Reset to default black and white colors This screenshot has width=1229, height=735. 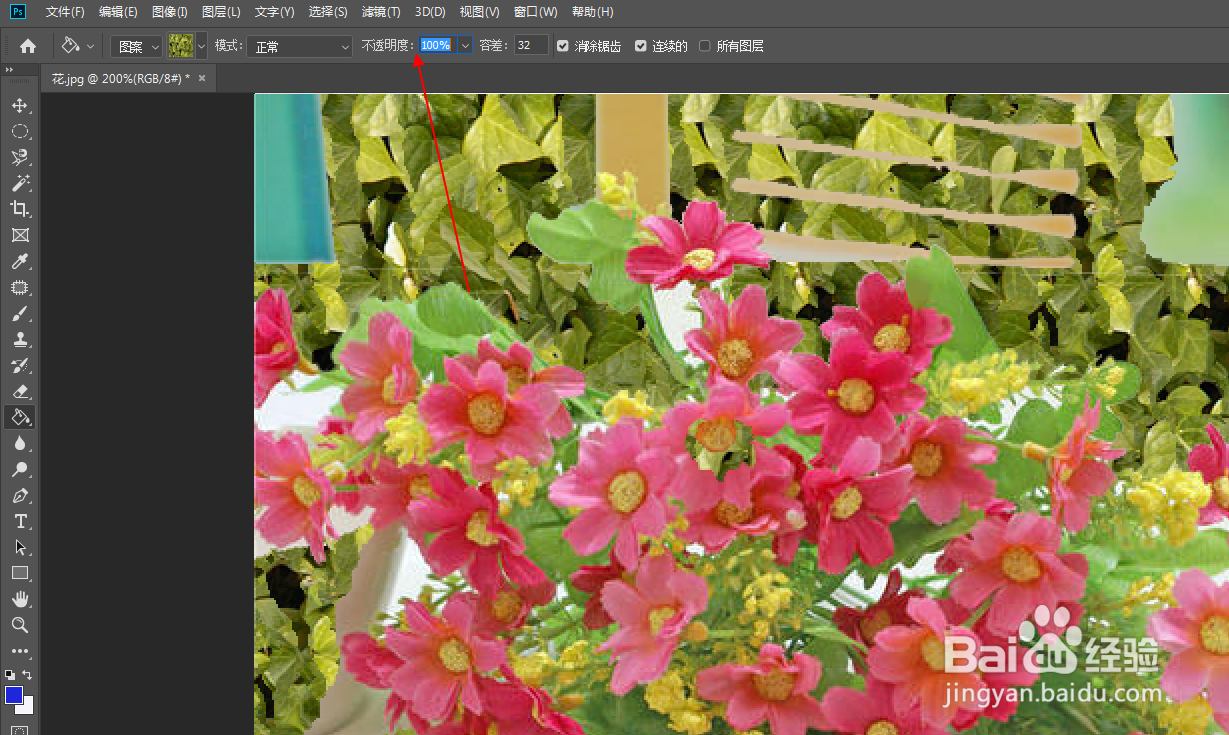pyautogui.click(x=10, y=675)
